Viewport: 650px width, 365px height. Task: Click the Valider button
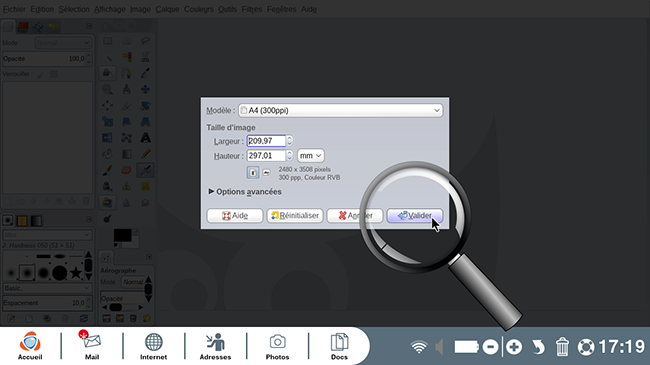coord(415,215)
